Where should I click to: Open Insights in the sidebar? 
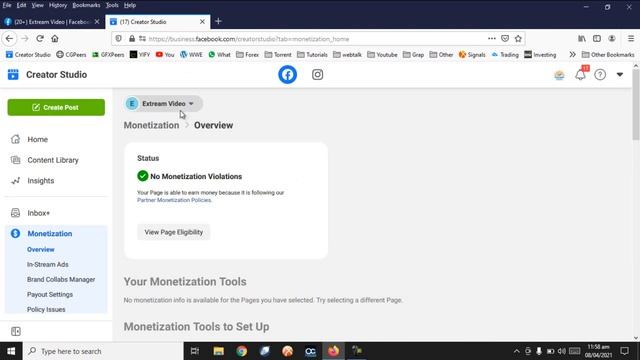[40, 180]
